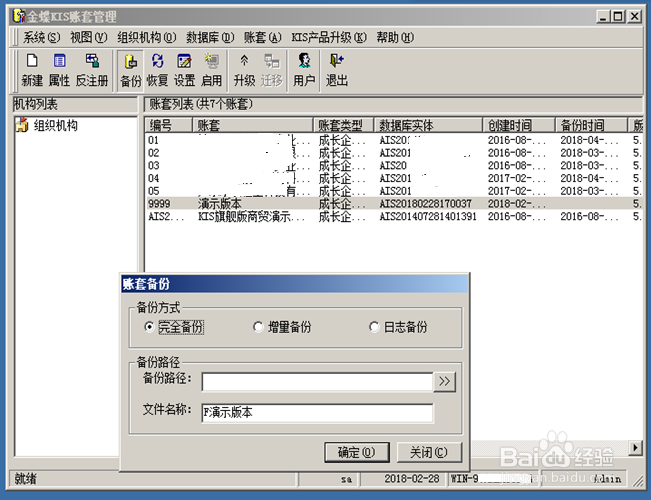Click the 编号 column header
The image size is (651, 500).
[169, 125]
